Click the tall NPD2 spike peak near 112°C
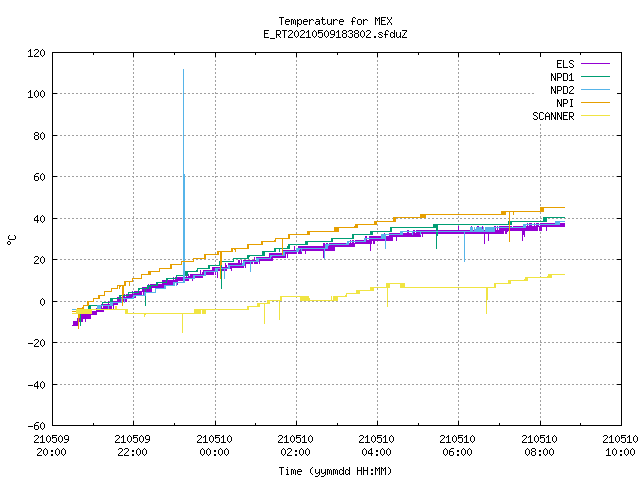Viewport: 640px width, 480px height. pos(183,70)
